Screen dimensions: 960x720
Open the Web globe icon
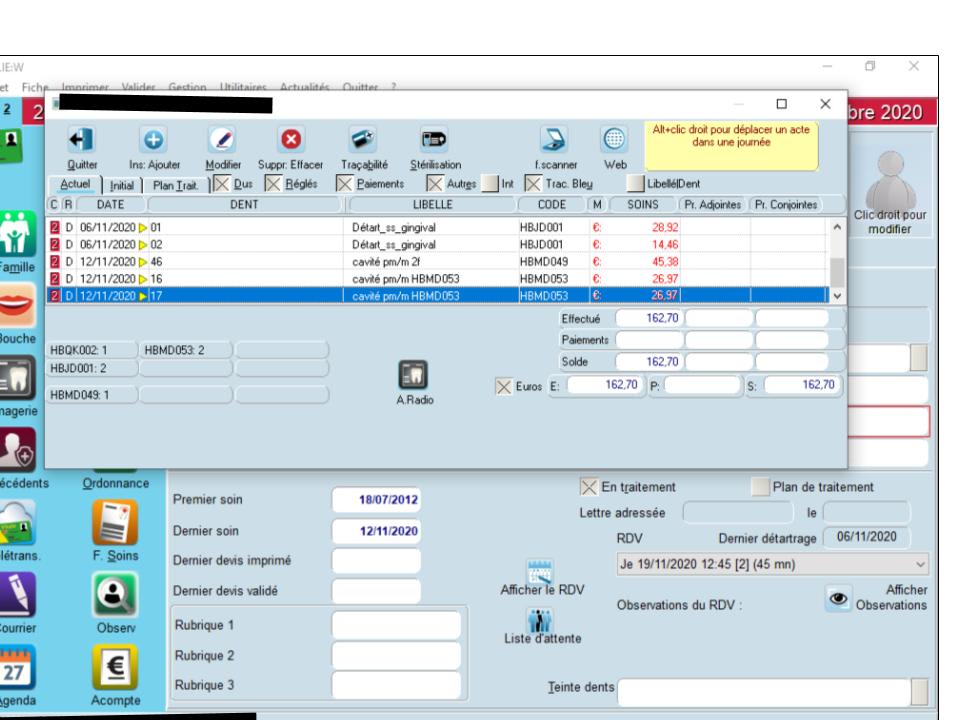click(x=613, y=140)
